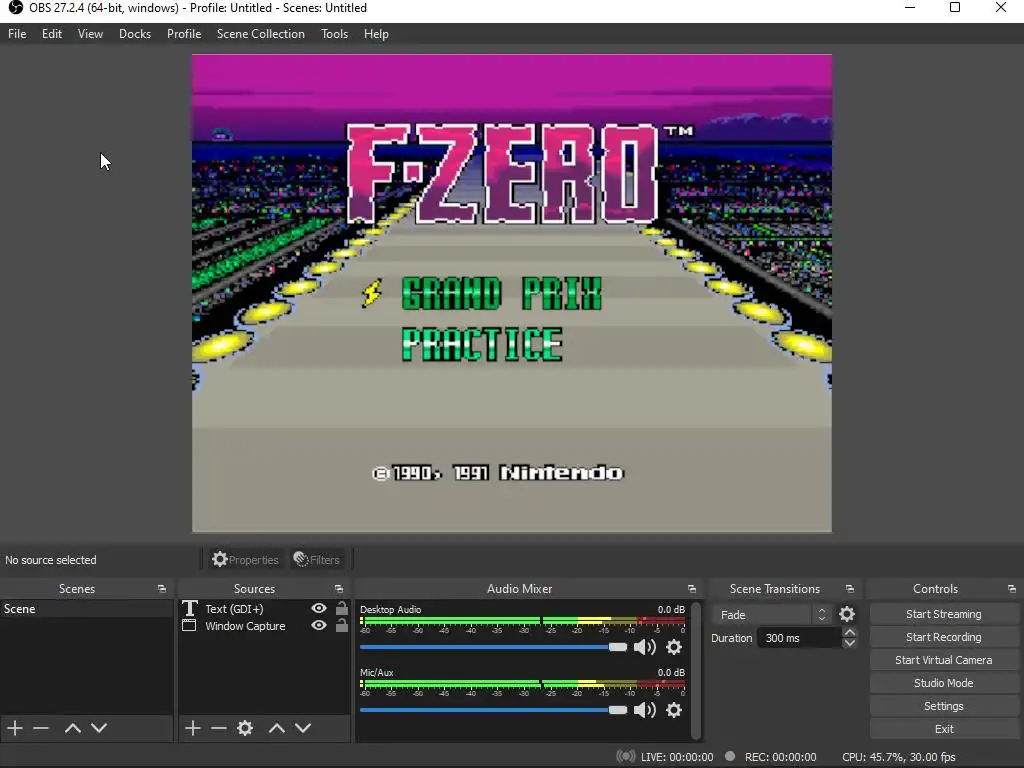Screen dimensions: 1024x768
Task: Click the F-ZERO preview canvas
Action: coord(512,293)
